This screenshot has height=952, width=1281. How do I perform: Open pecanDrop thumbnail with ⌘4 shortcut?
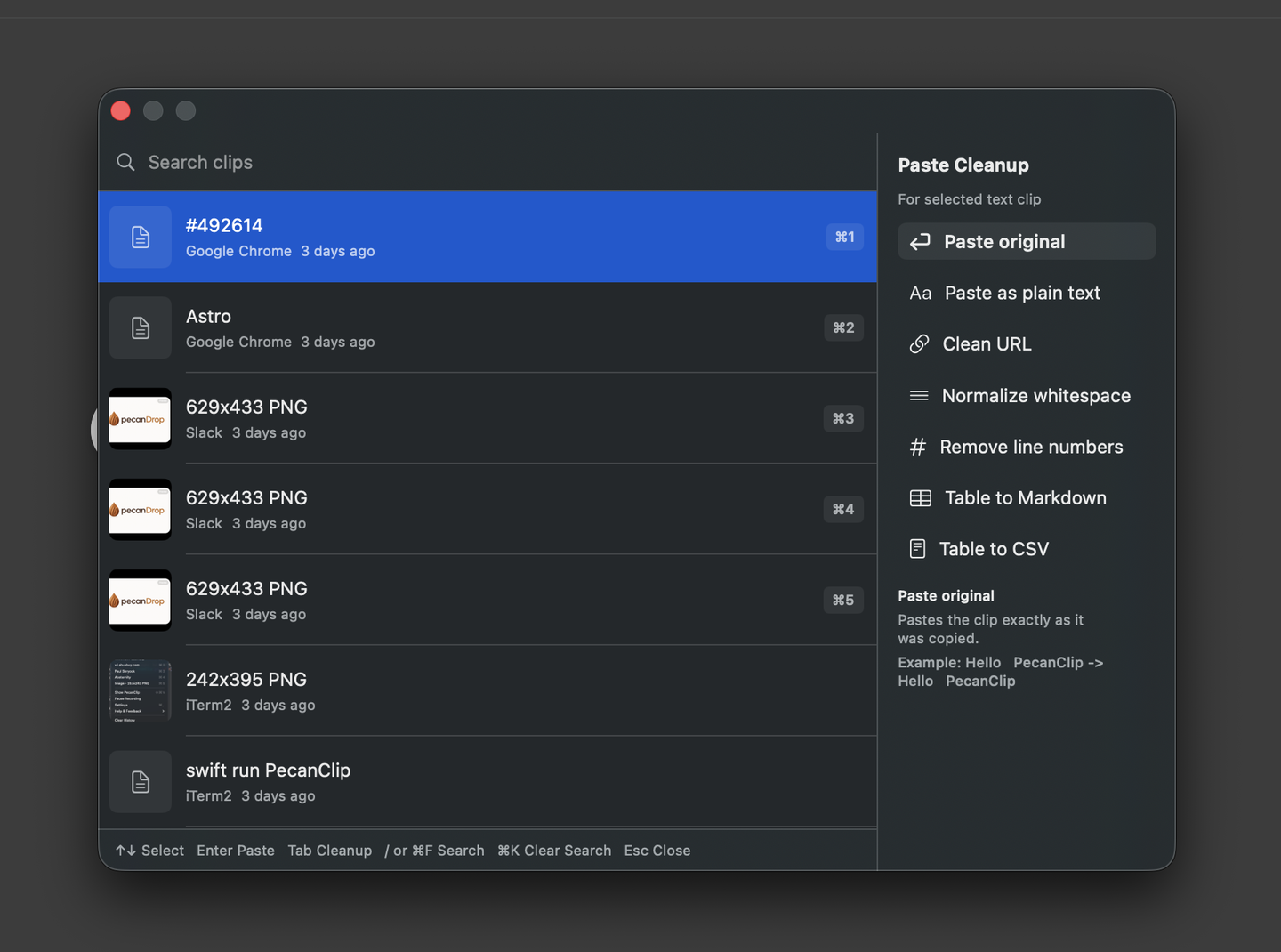pyautogui.click(x=140, y=509)
